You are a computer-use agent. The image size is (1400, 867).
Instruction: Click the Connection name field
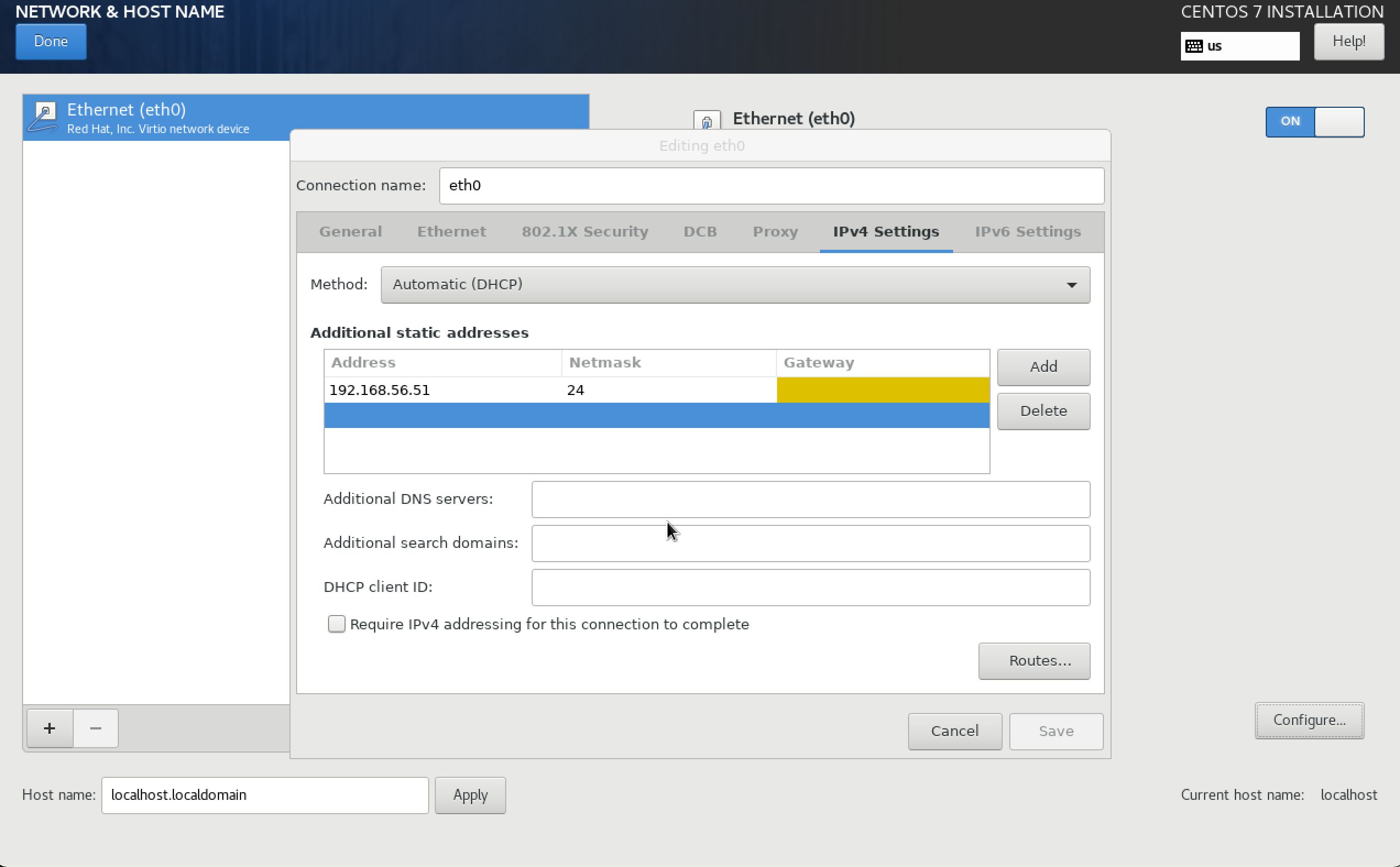pyautogui.click(x=772, y=186)
